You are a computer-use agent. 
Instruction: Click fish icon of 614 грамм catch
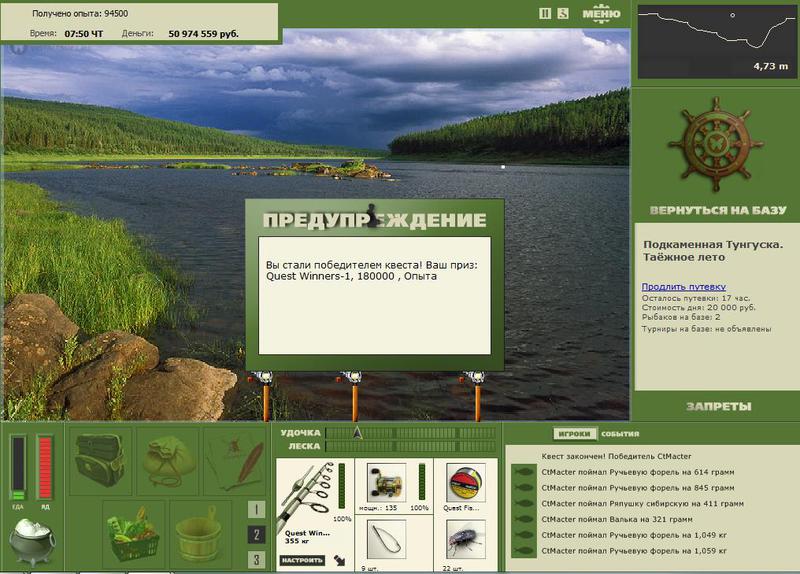(x=523, y=472)
